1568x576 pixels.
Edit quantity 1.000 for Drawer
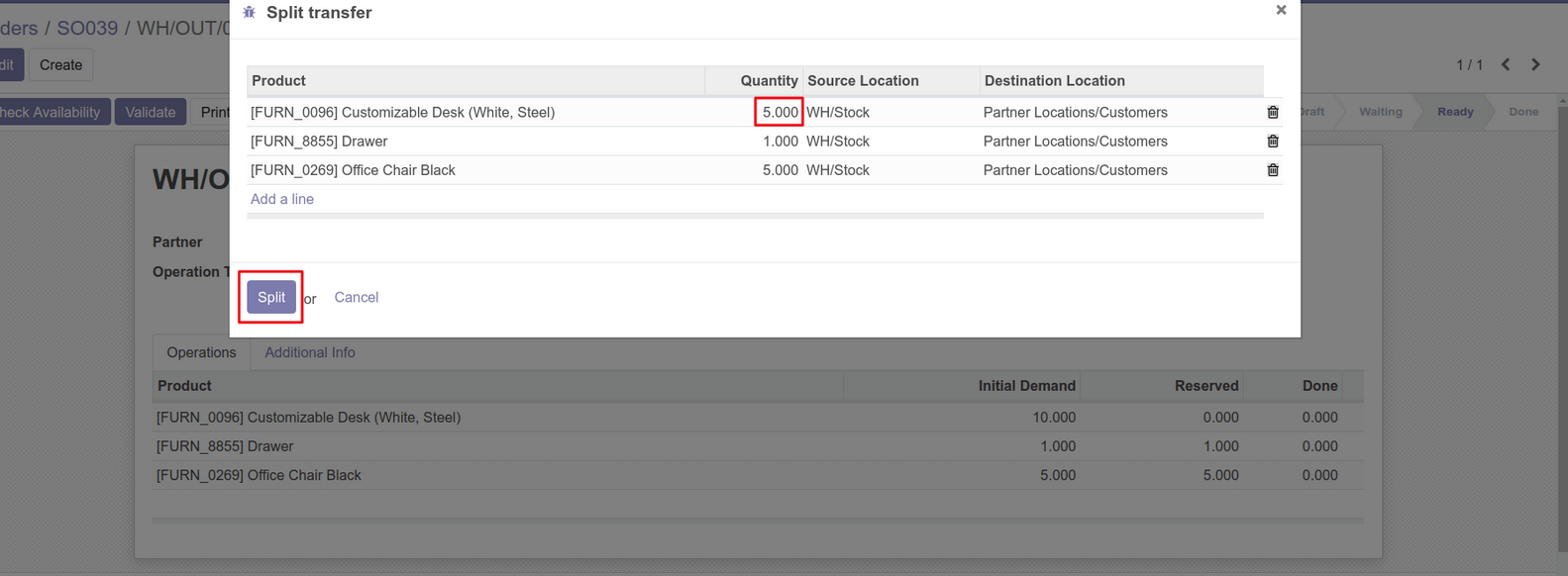coord(780,142)
